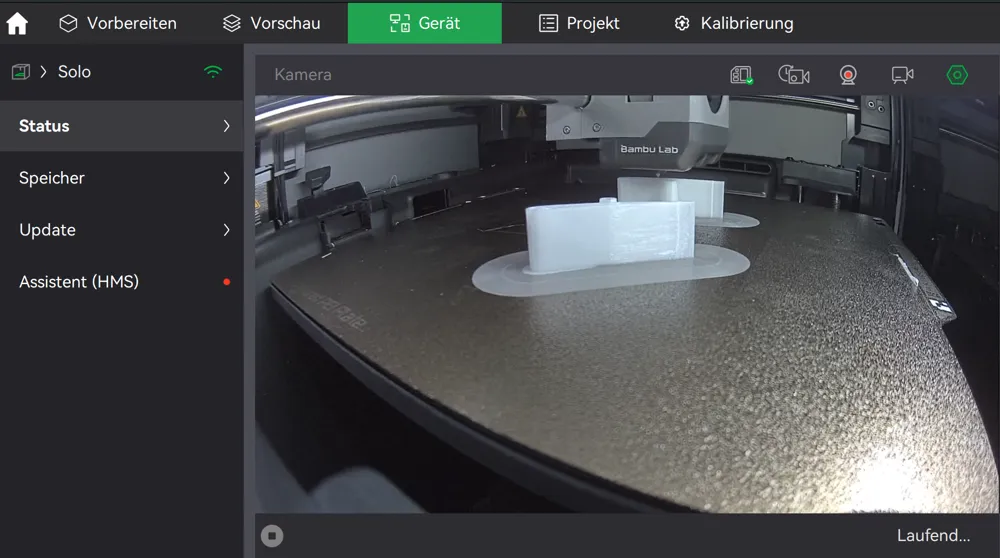The image size is (1000, 558).
Task: Open camera settings hexagon icon
Action: pyautogui.click(x=957, y=75)
